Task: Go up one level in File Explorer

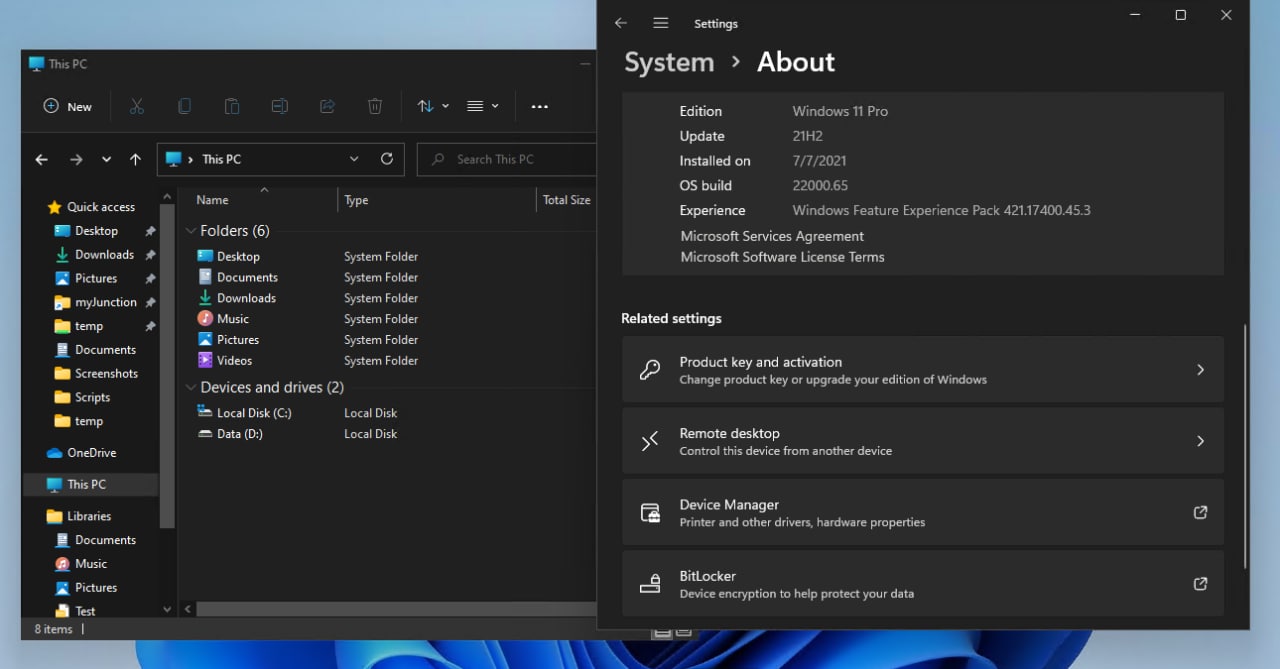Action: coord(135,159)
